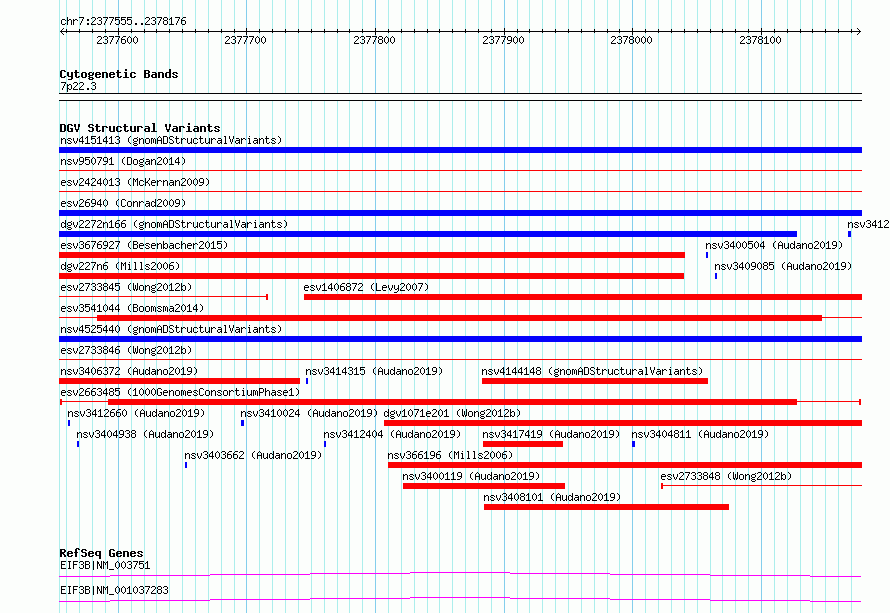Select the nsv3400119 red variant bar
The height and width of the screenshot is (613, 890).
484,486
